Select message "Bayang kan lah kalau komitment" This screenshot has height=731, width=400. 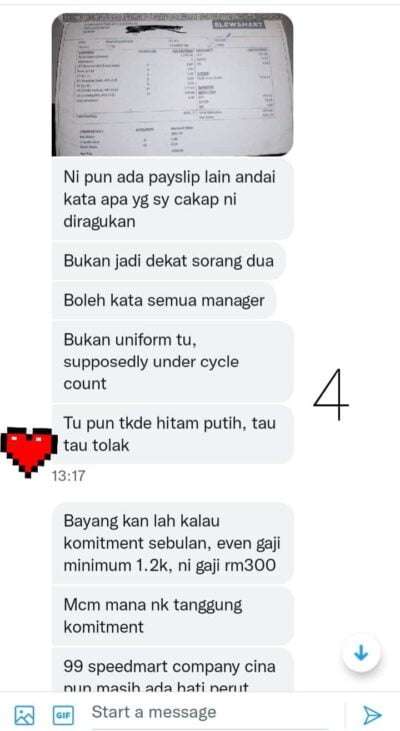coord(172,543)
